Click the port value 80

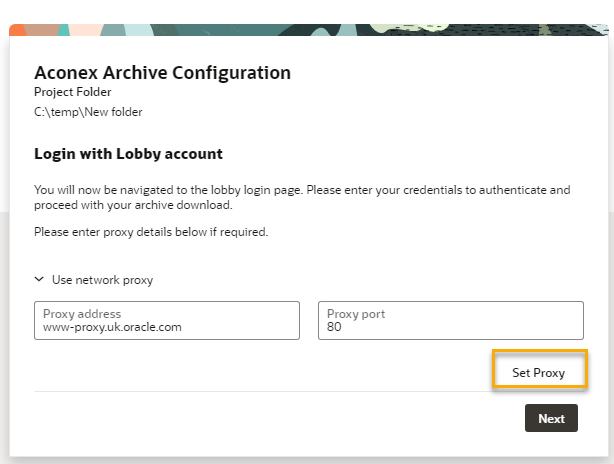334,327
